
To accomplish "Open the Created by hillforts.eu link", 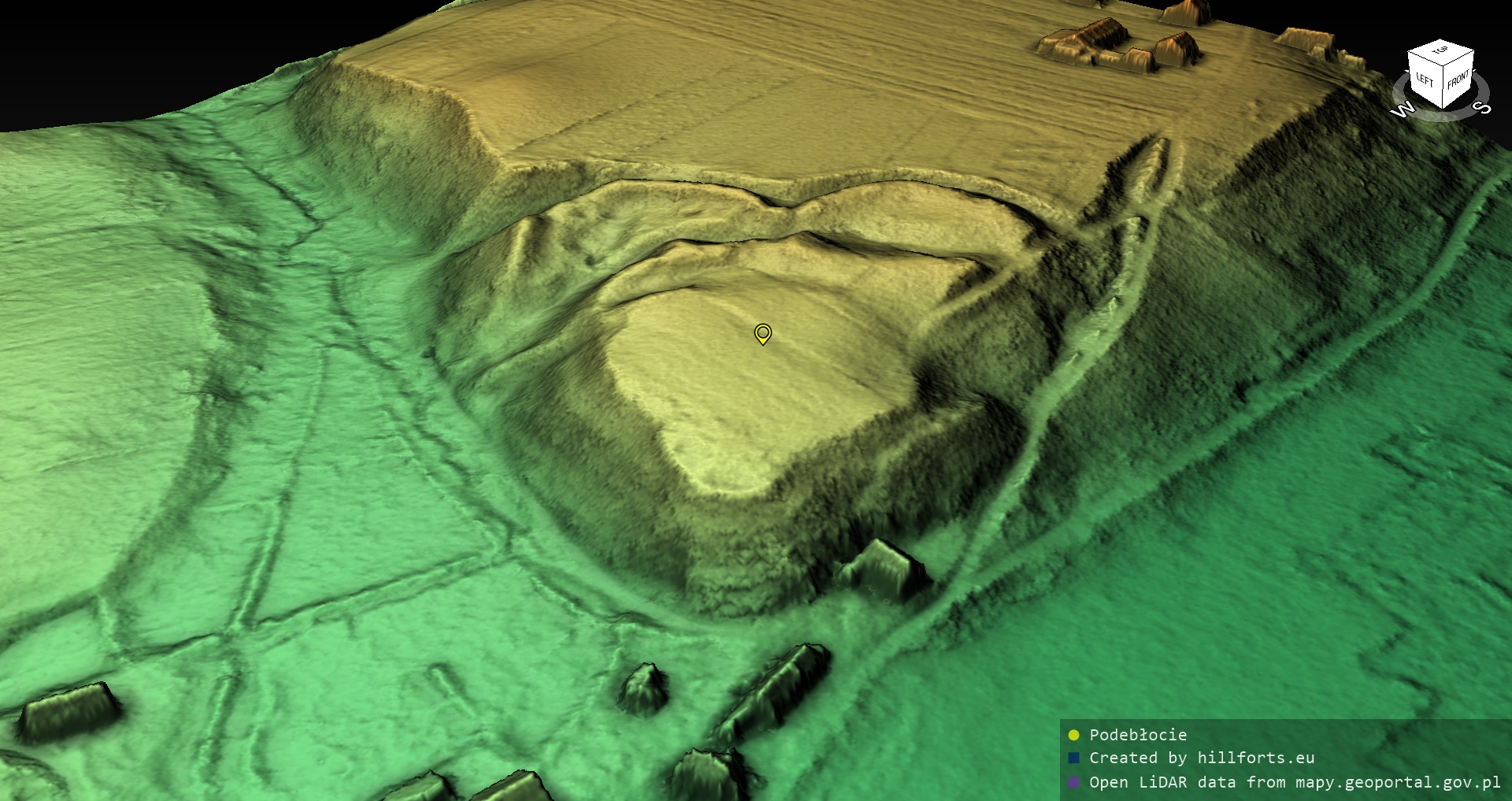I will click(1201, 758).
